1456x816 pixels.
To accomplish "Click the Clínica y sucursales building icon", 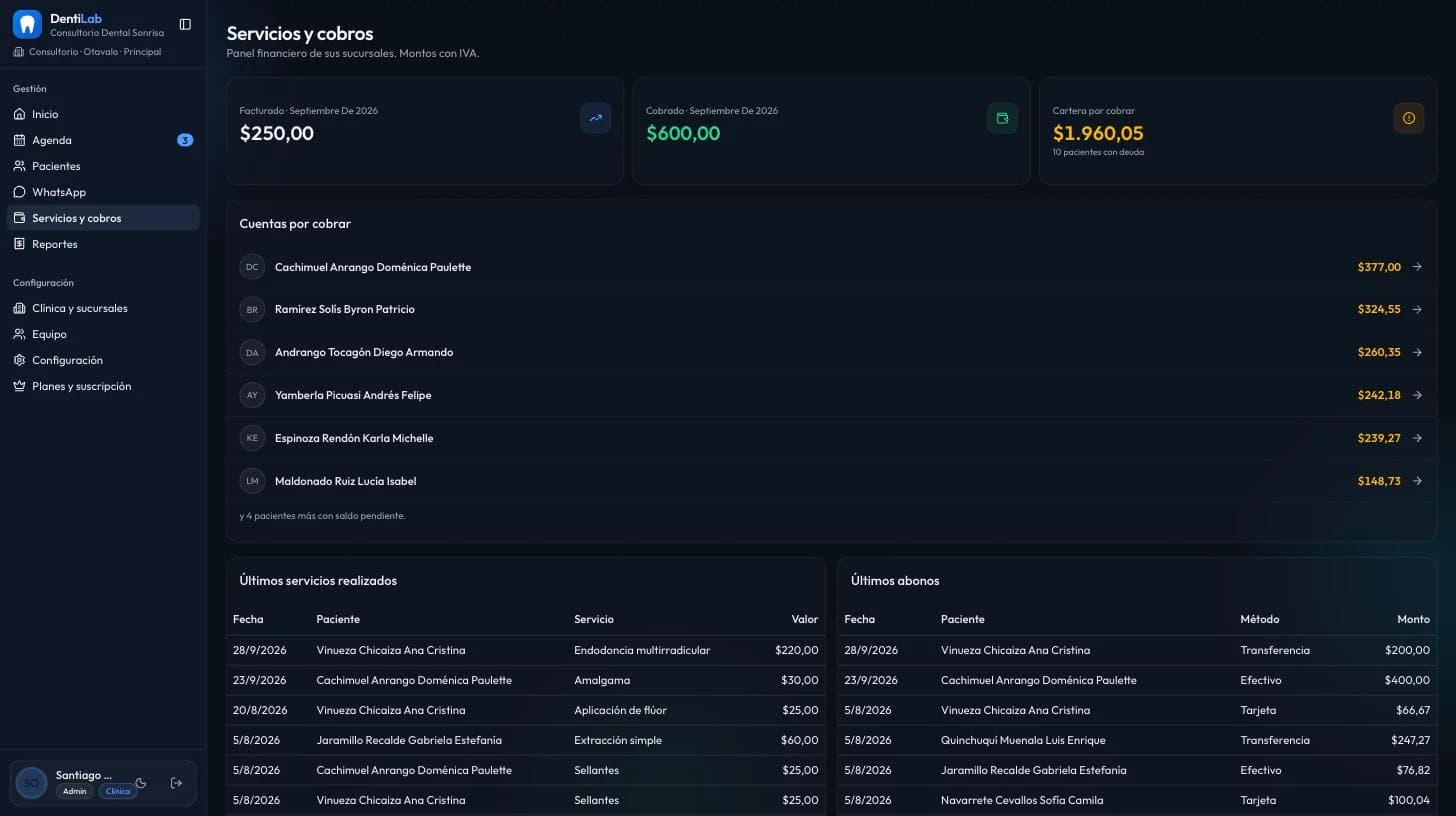I will pyautogui.click(x=19, y=308).
